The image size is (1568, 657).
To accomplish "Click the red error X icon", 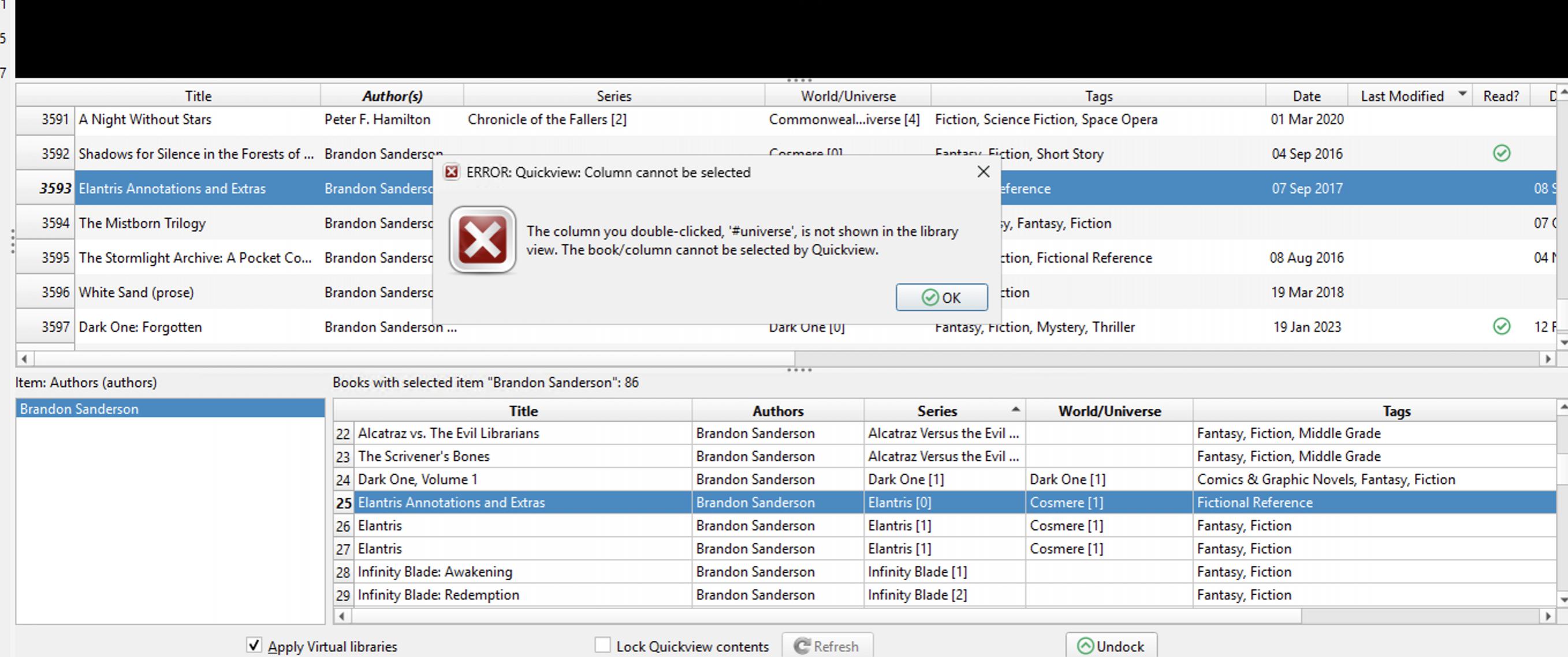I will (482, 240).
